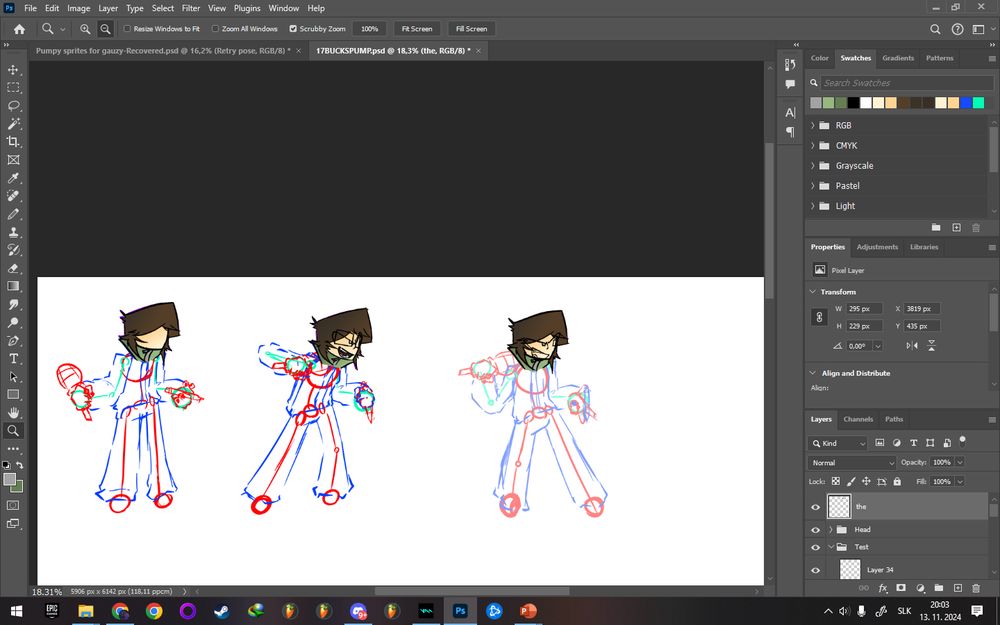1000x625 pixels.
Task: Click the Add layer mask icon
Action: click(901, 588)
